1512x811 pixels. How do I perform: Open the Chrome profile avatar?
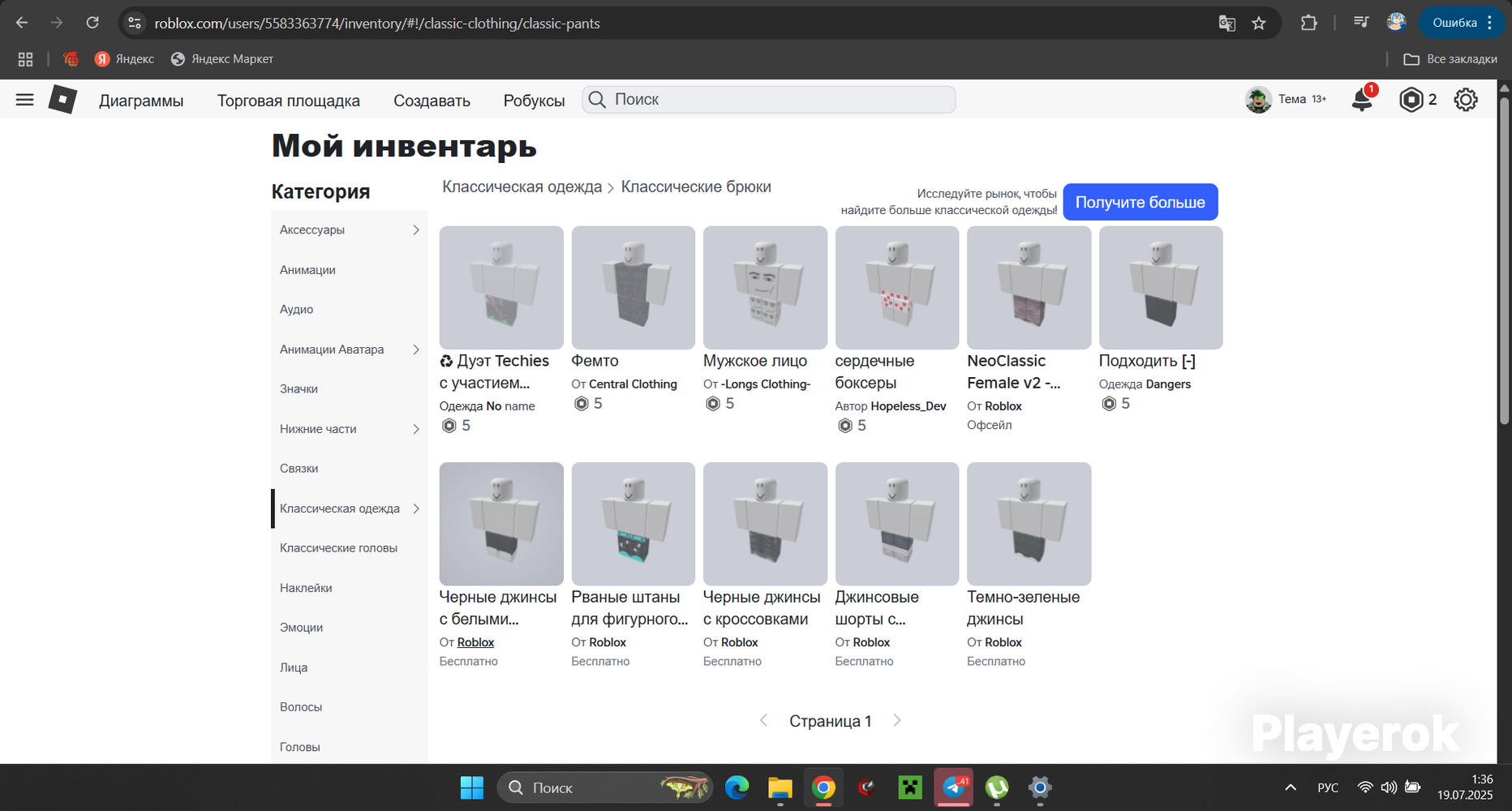(x=1396, y=23)
